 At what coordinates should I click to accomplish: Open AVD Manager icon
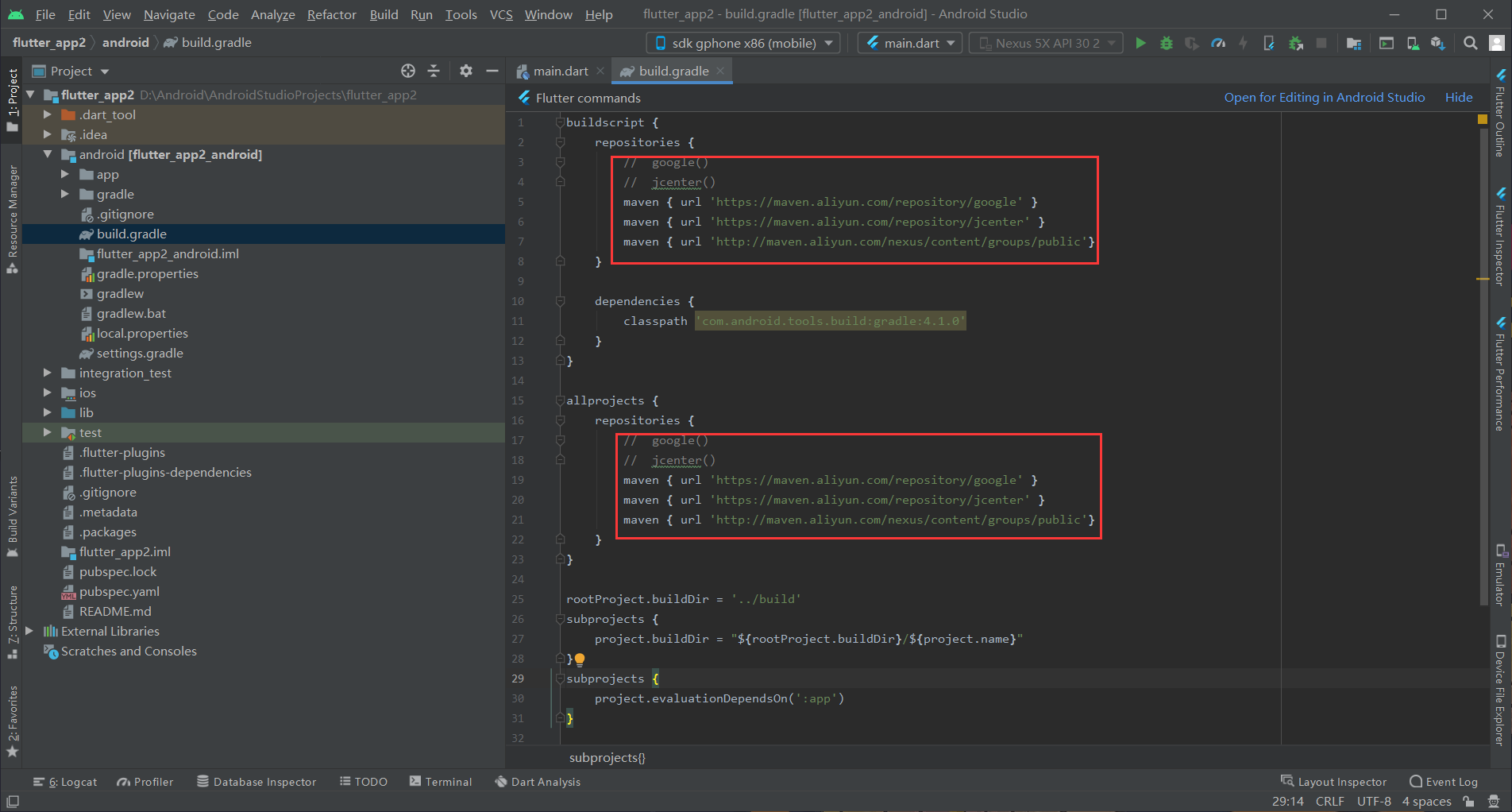point(1413,43)
